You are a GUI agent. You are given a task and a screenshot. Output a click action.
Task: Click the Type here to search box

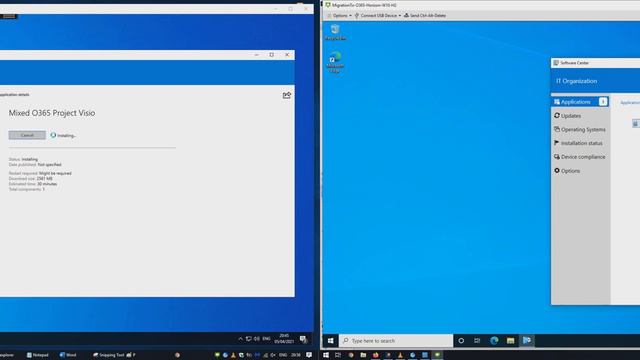(x=396, y=340)
